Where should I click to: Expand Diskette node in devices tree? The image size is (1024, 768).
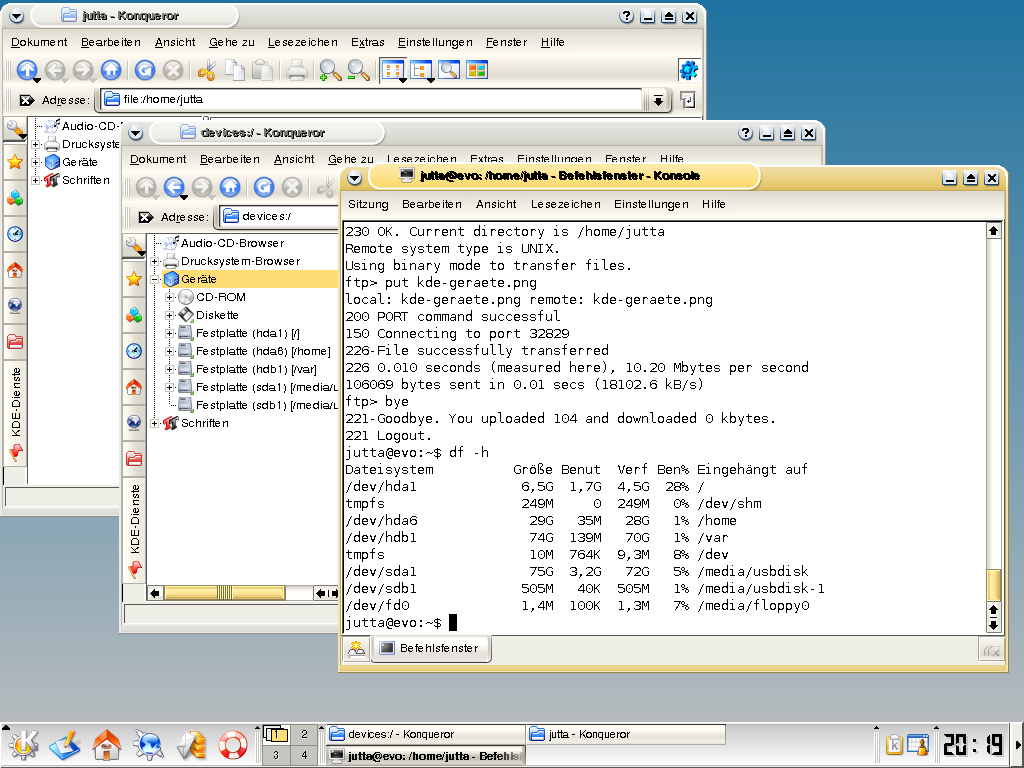coord(169,315)
